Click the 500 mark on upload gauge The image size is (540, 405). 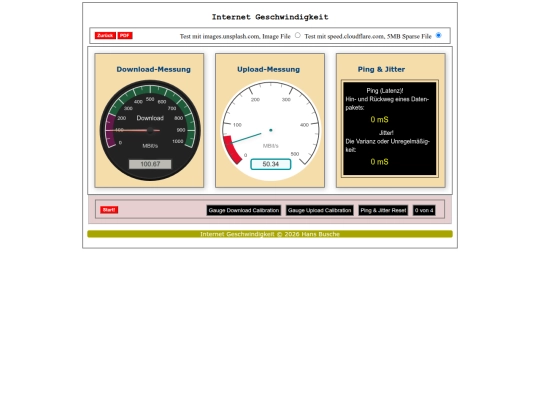coord(295,154)
